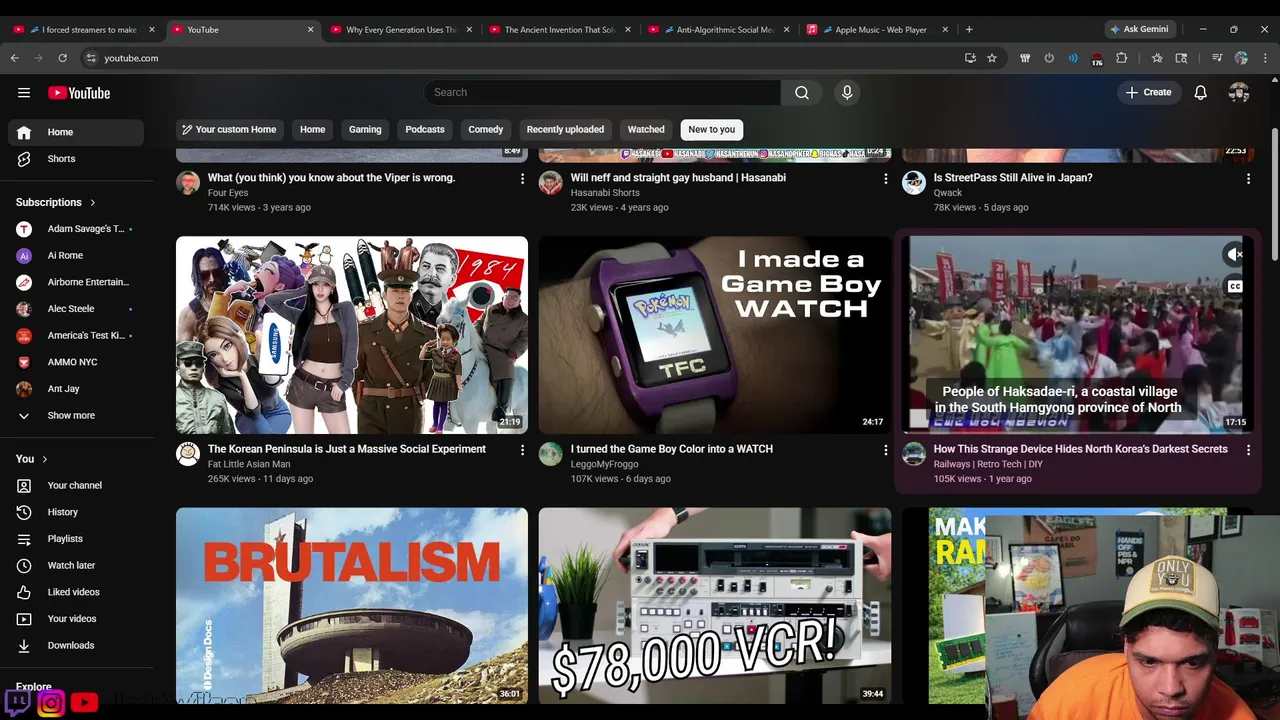Click the Create button
The height and width of the screenshot is (720, 1280).
click(1148, 92)
